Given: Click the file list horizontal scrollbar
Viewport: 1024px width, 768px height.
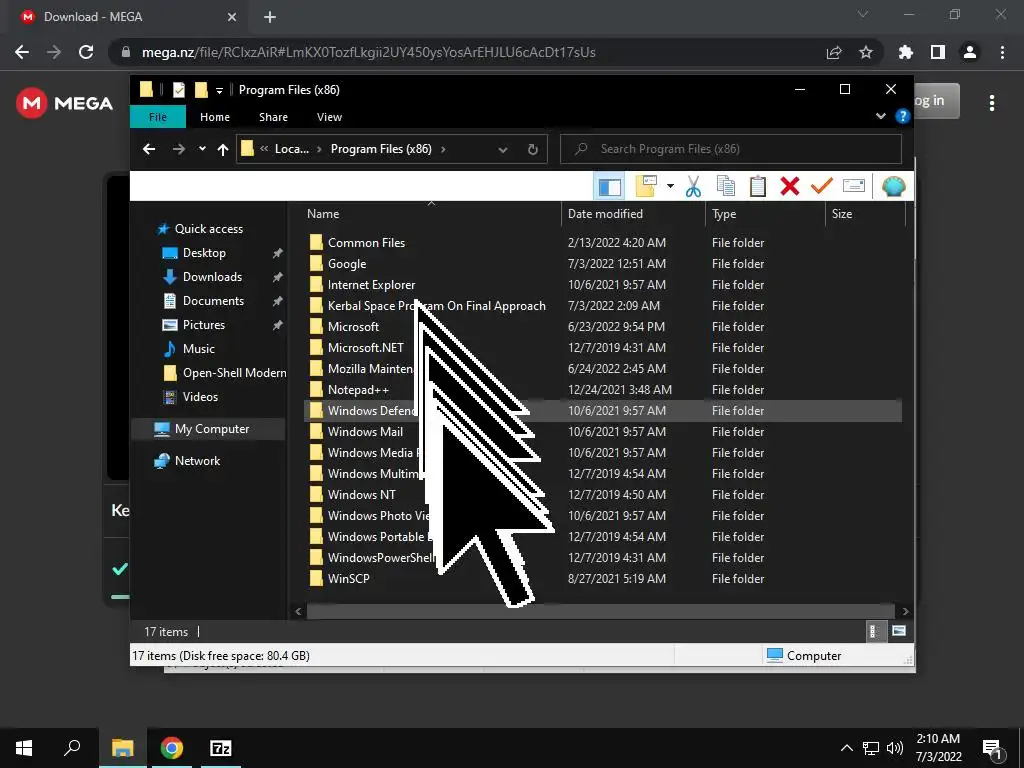Looking at the screenshot, I should pos(600,611).
